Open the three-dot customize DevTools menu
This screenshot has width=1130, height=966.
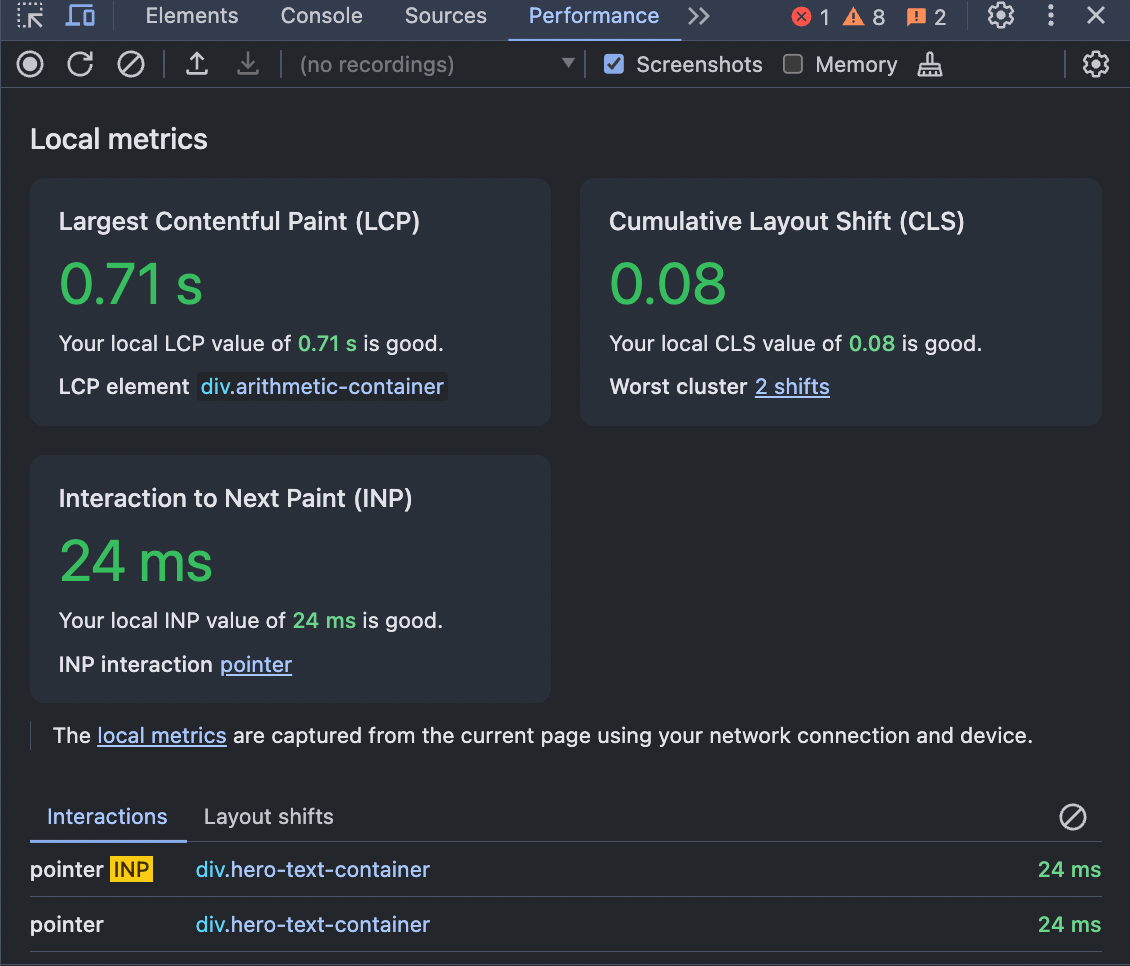tap(1050, 16)
